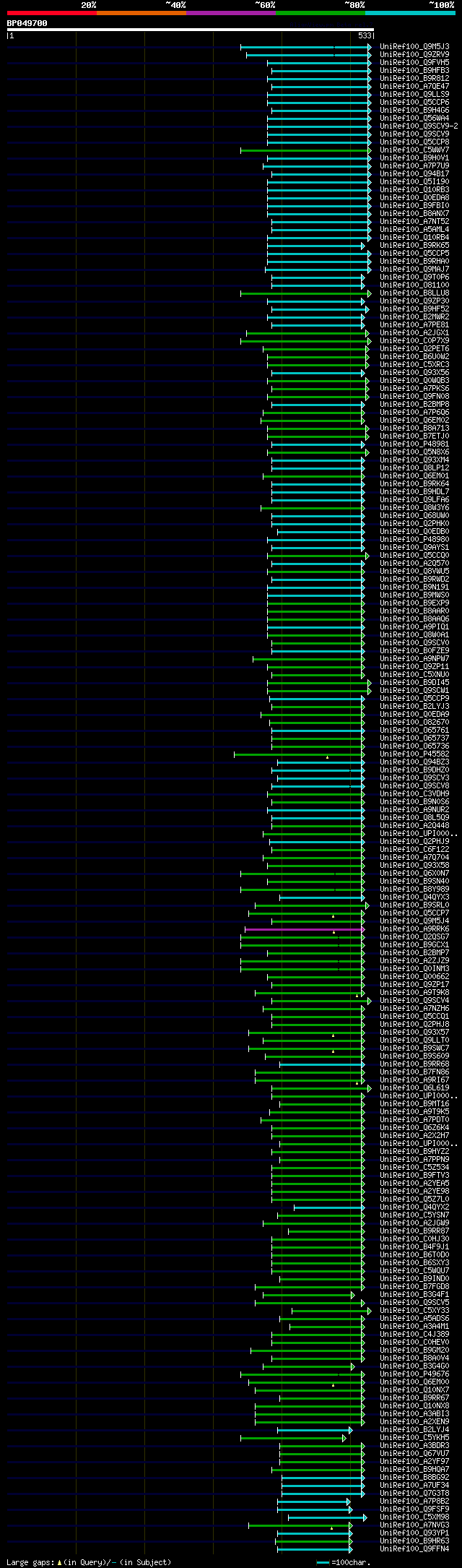Open hit UniRef100_Q9ZRV9
This screenshot has width=462, height=1568.
(414, 54)
